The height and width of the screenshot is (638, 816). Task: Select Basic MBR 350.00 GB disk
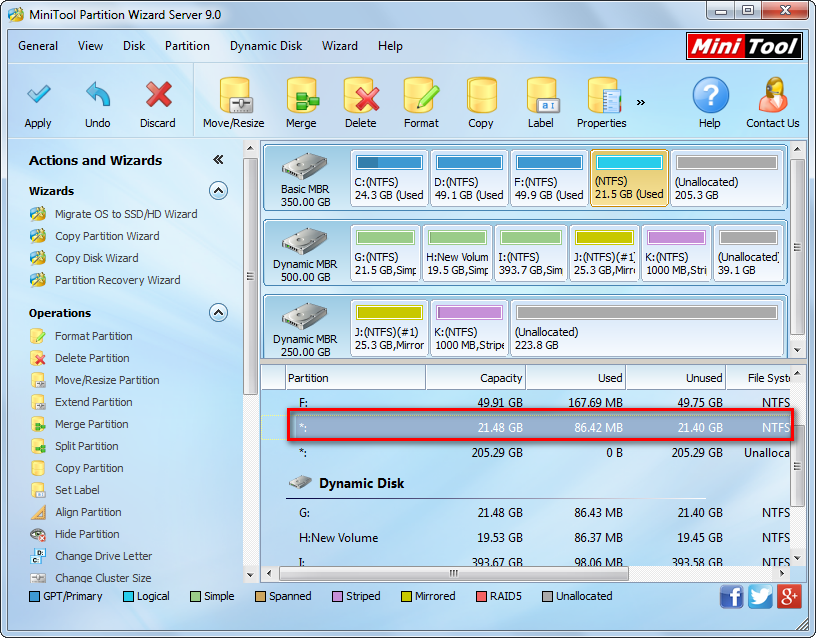(x=305, y=178)
